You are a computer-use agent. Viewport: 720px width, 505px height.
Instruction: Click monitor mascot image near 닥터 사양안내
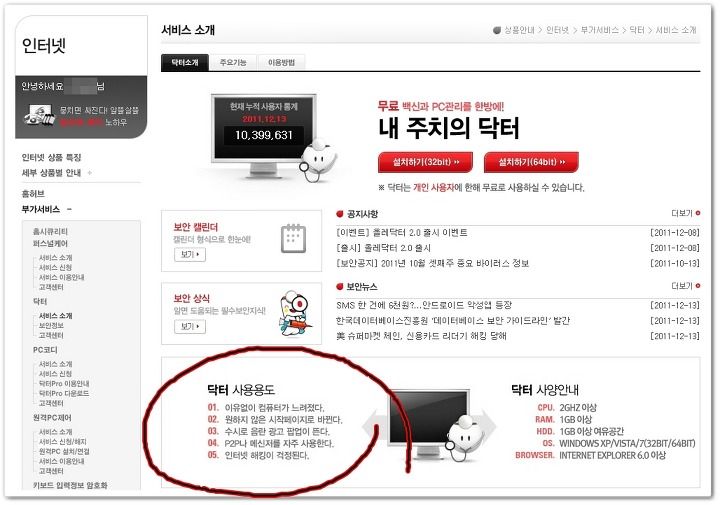point(429,424)
